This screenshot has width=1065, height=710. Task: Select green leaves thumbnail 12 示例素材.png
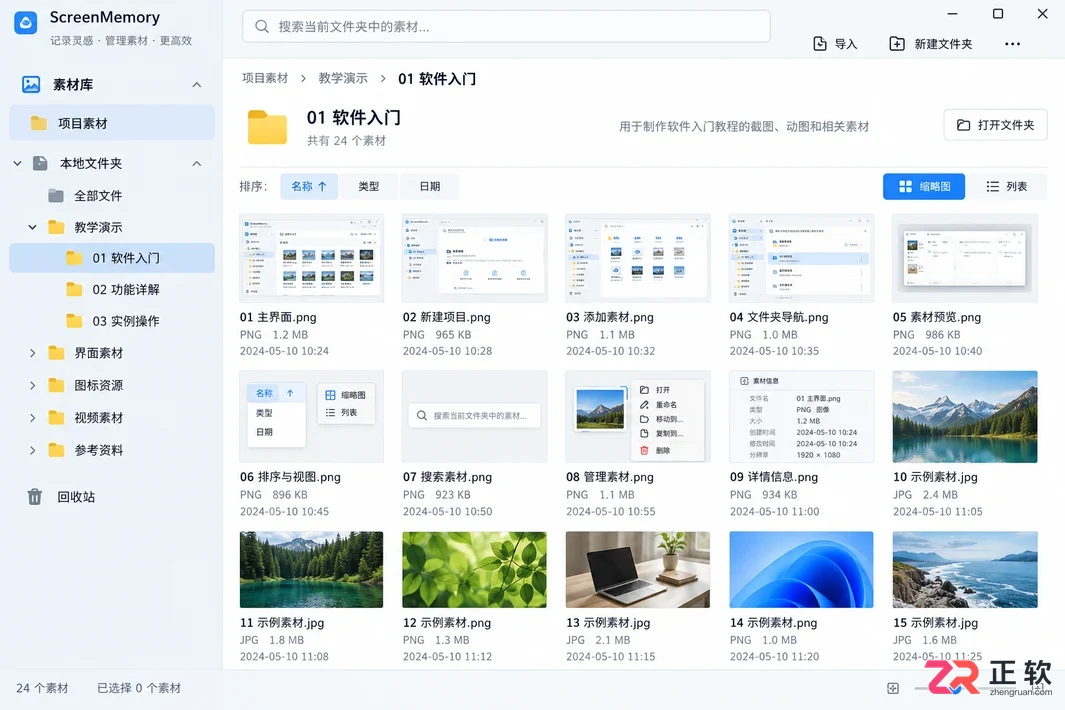coord(474,569)
